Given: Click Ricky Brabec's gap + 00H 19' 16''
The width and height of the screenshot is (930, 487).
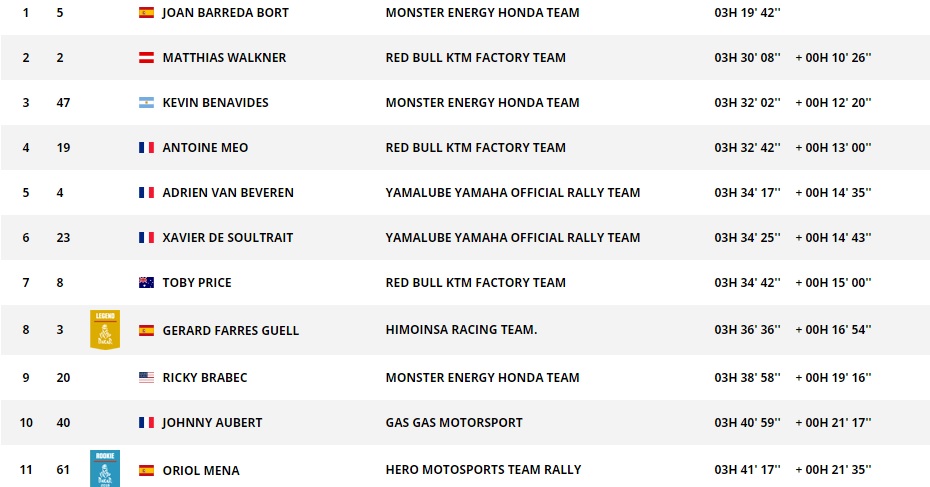Looking at the screenshot, I should (x=833, y=378).
